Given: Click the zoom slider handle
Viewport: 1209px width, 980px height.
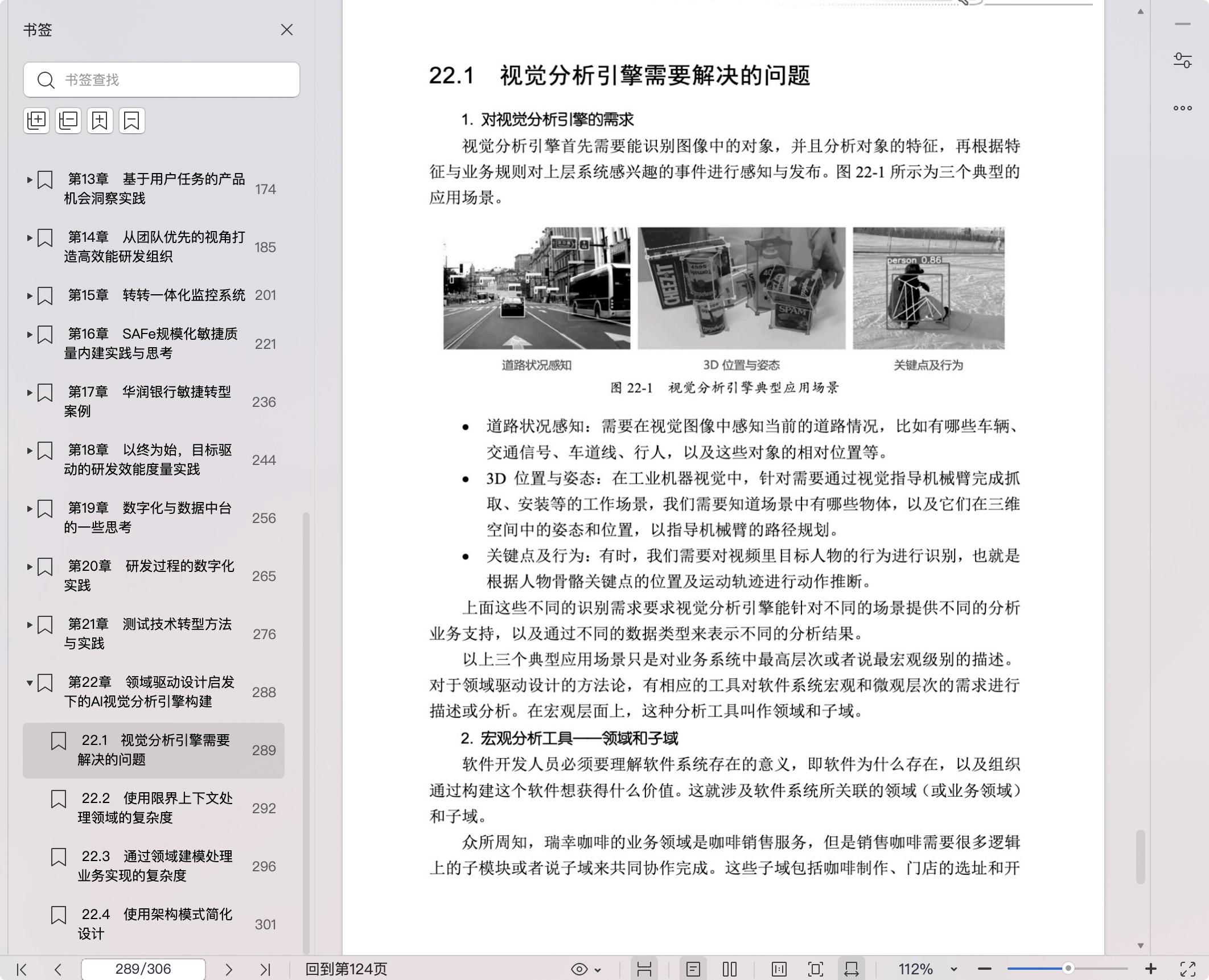Looking at the screenshot, I should (x=1068, y=968).
